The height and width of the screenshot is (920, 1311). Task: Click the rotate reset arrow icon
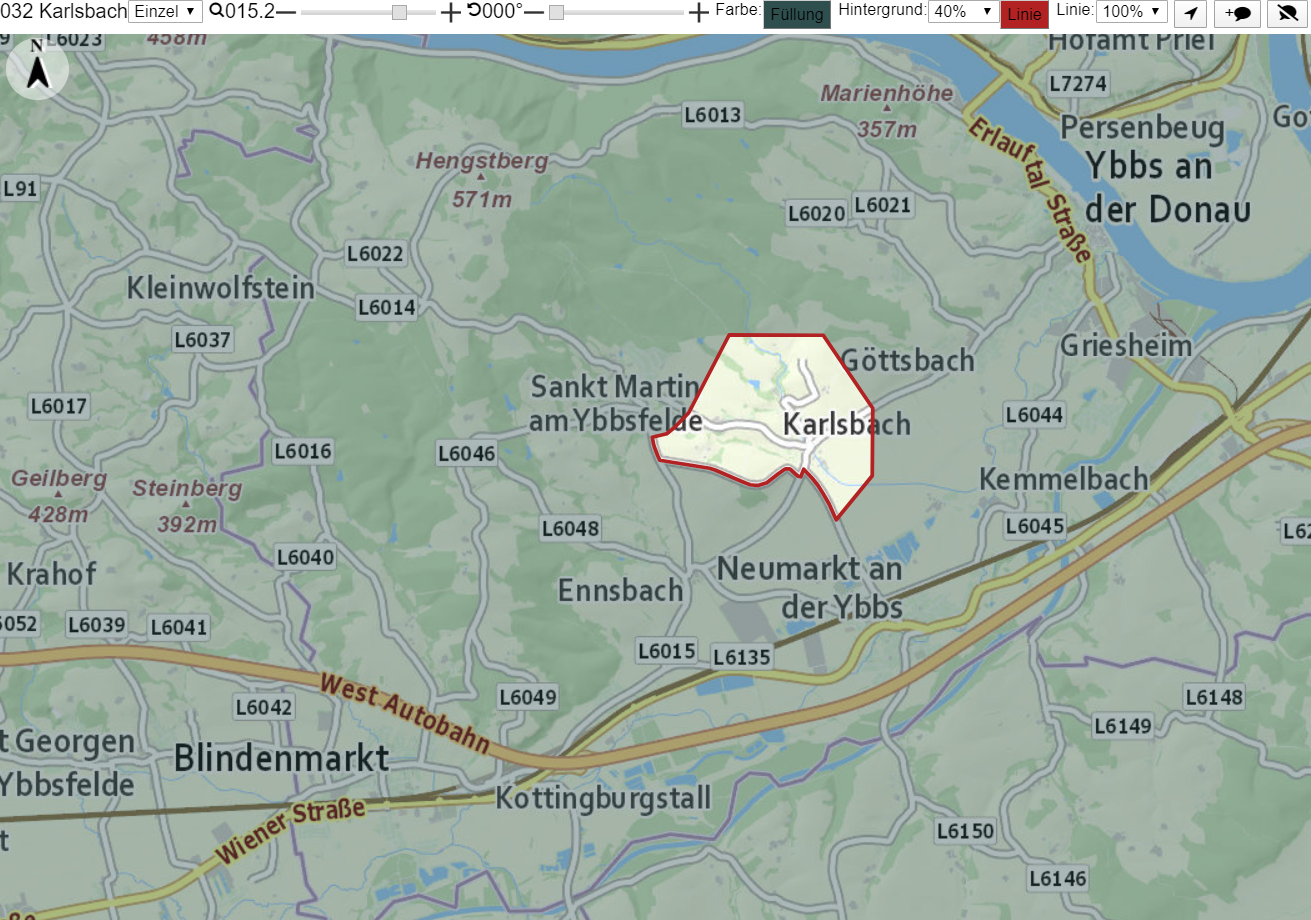[x=473, y=11]
